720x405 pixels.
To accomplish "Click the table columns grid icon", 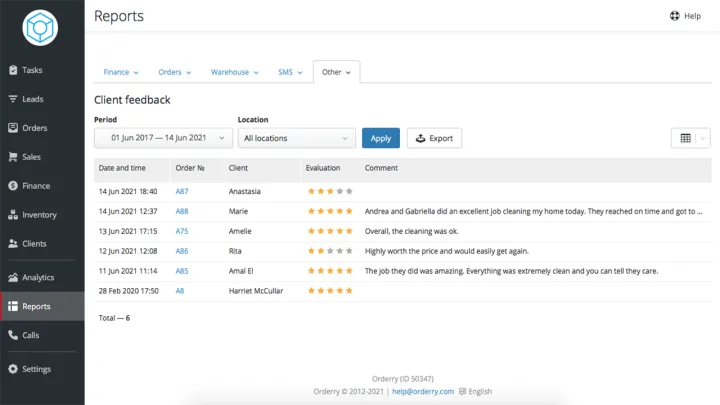I will [x=686, y=138].
